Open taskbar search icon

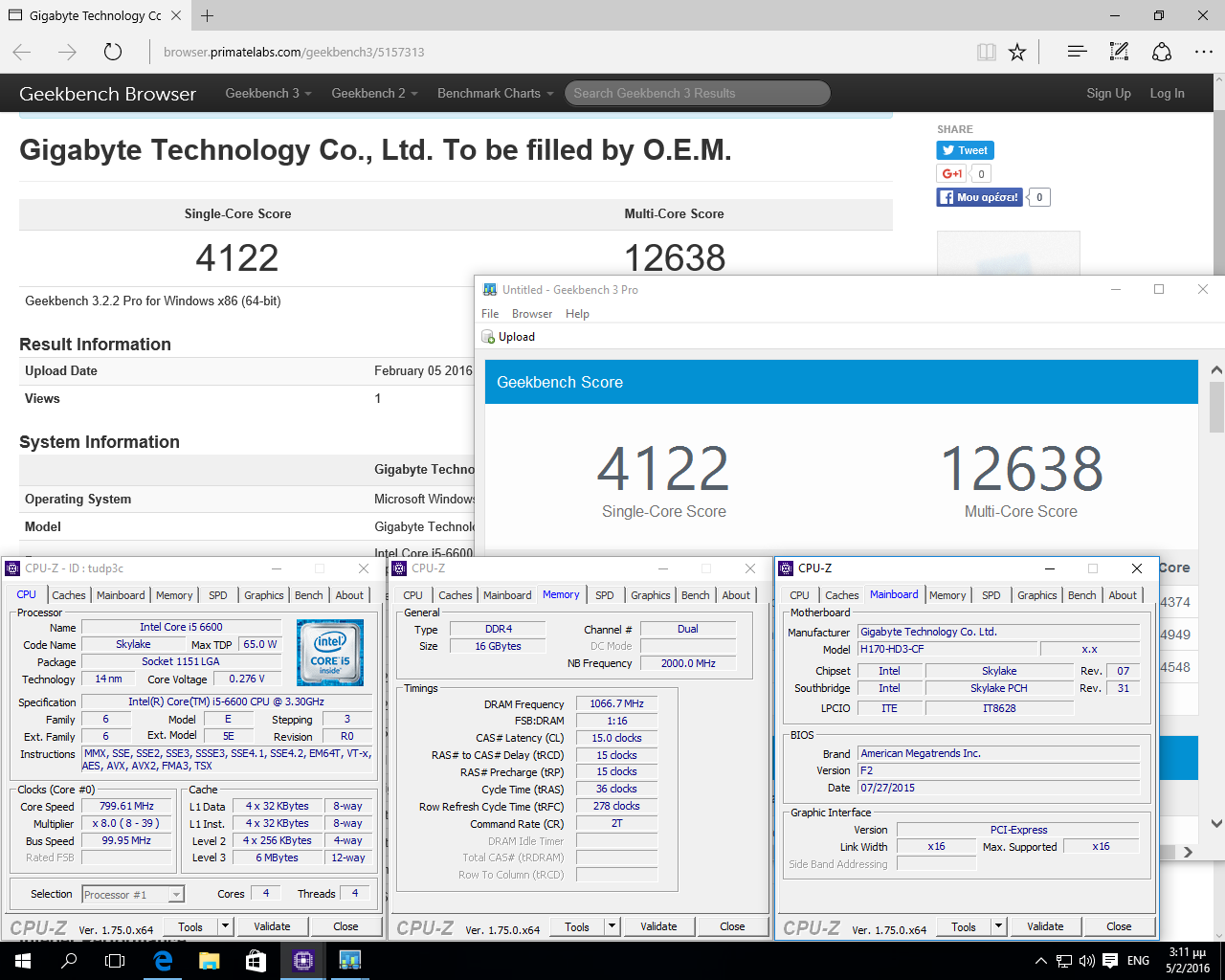pyautogui.click(x=69, y=961)
